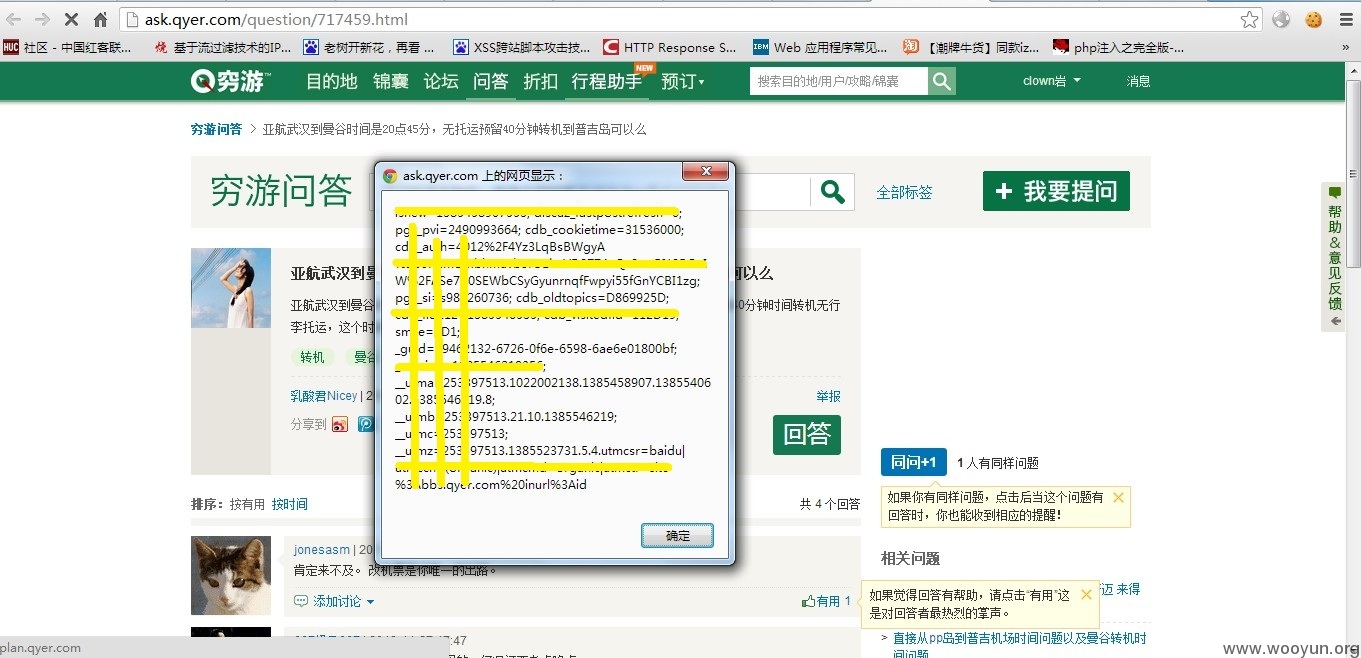Bookmark page with star icon

tap(1249, 19)
